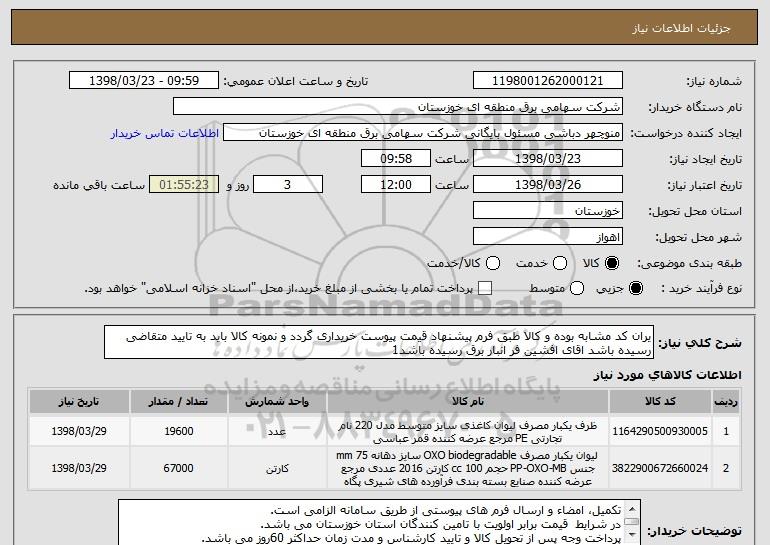Choose متوسط purchase process radio
This screenshot has width=770, height=545.
[x=577, y=288]
